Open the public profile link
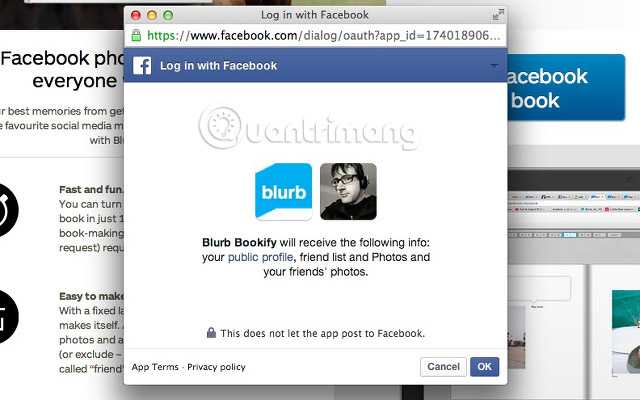This screenshot has width=640, height=400. coord(260,257)
